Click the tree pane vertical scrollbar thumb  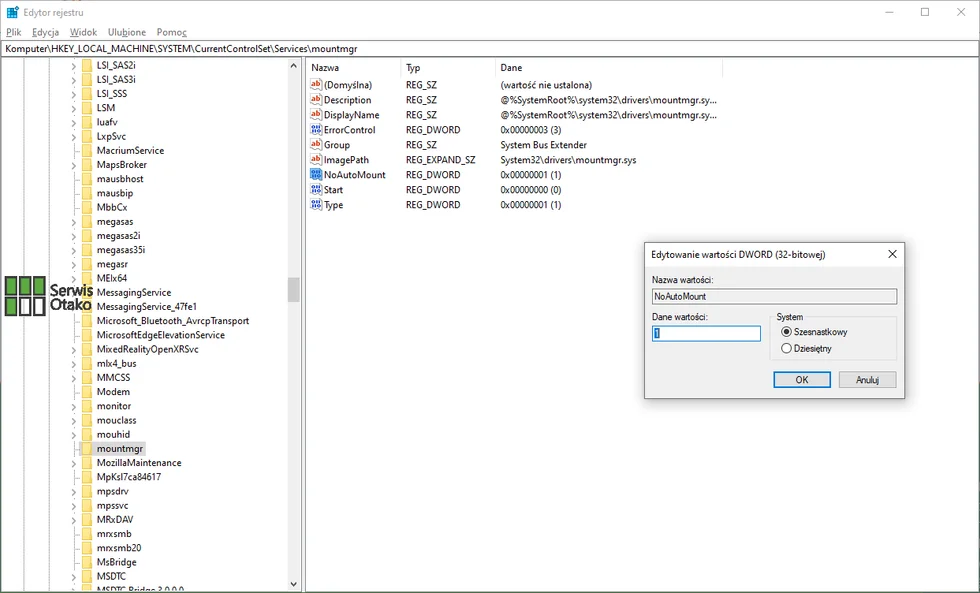(294, 290)
